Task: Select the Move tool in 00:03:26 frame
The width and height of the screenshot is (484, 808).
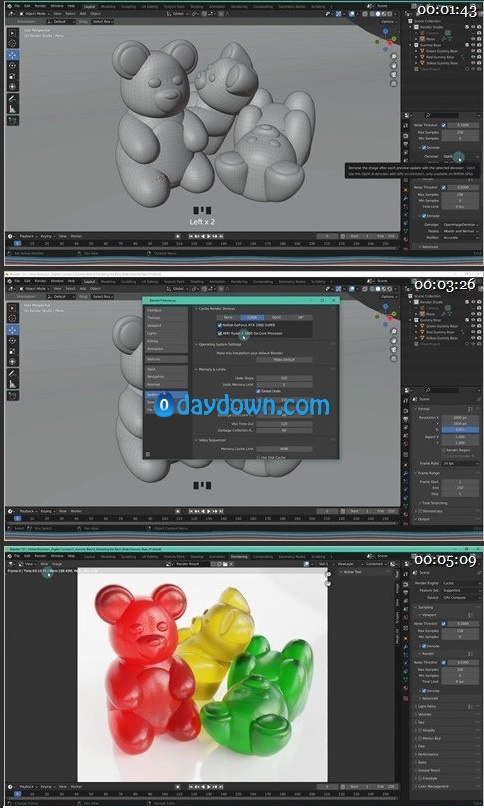Action: pyautogui.click(x=12, y=329)
